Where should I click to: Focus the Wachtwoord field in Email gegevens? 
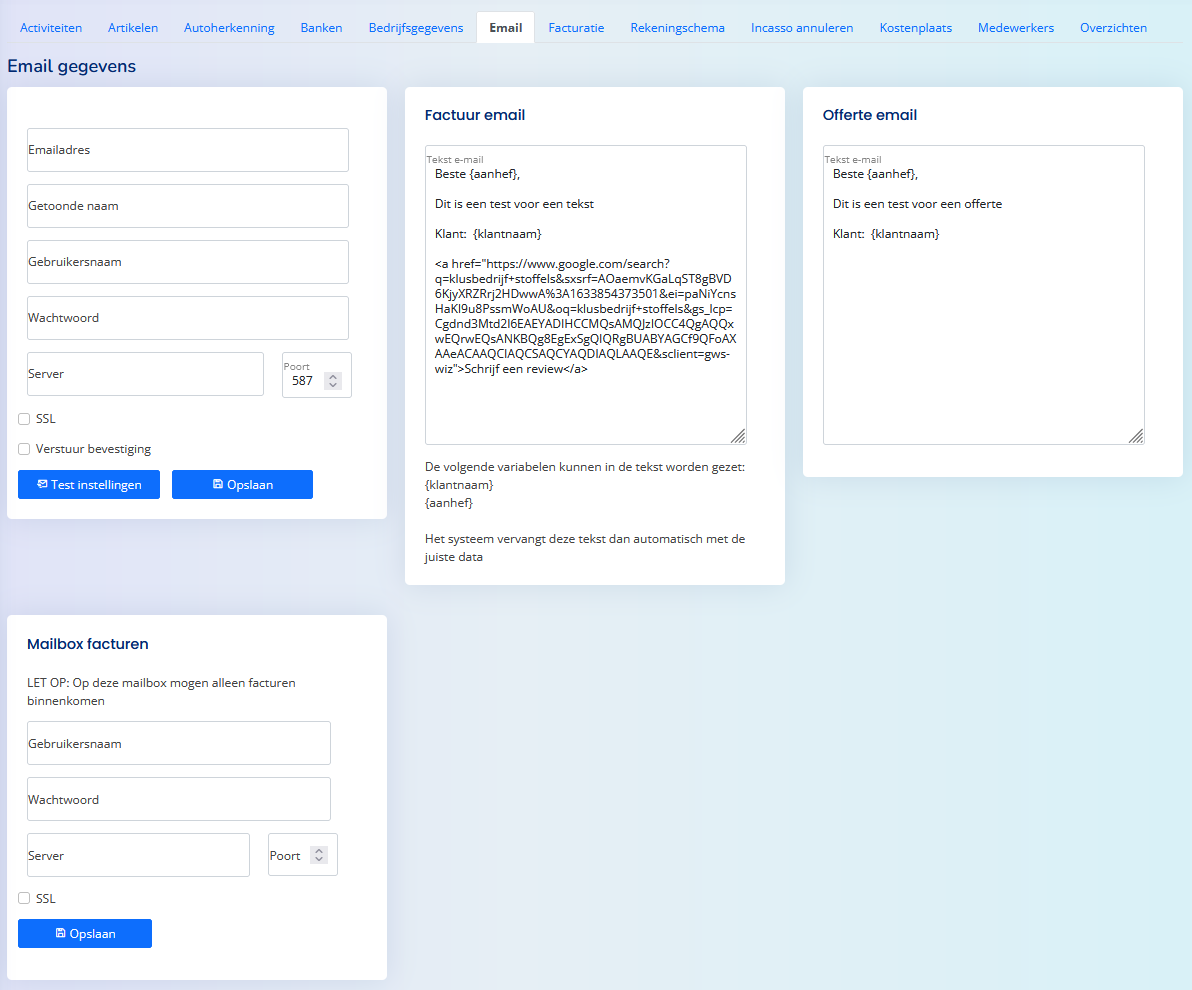[188, 318]
